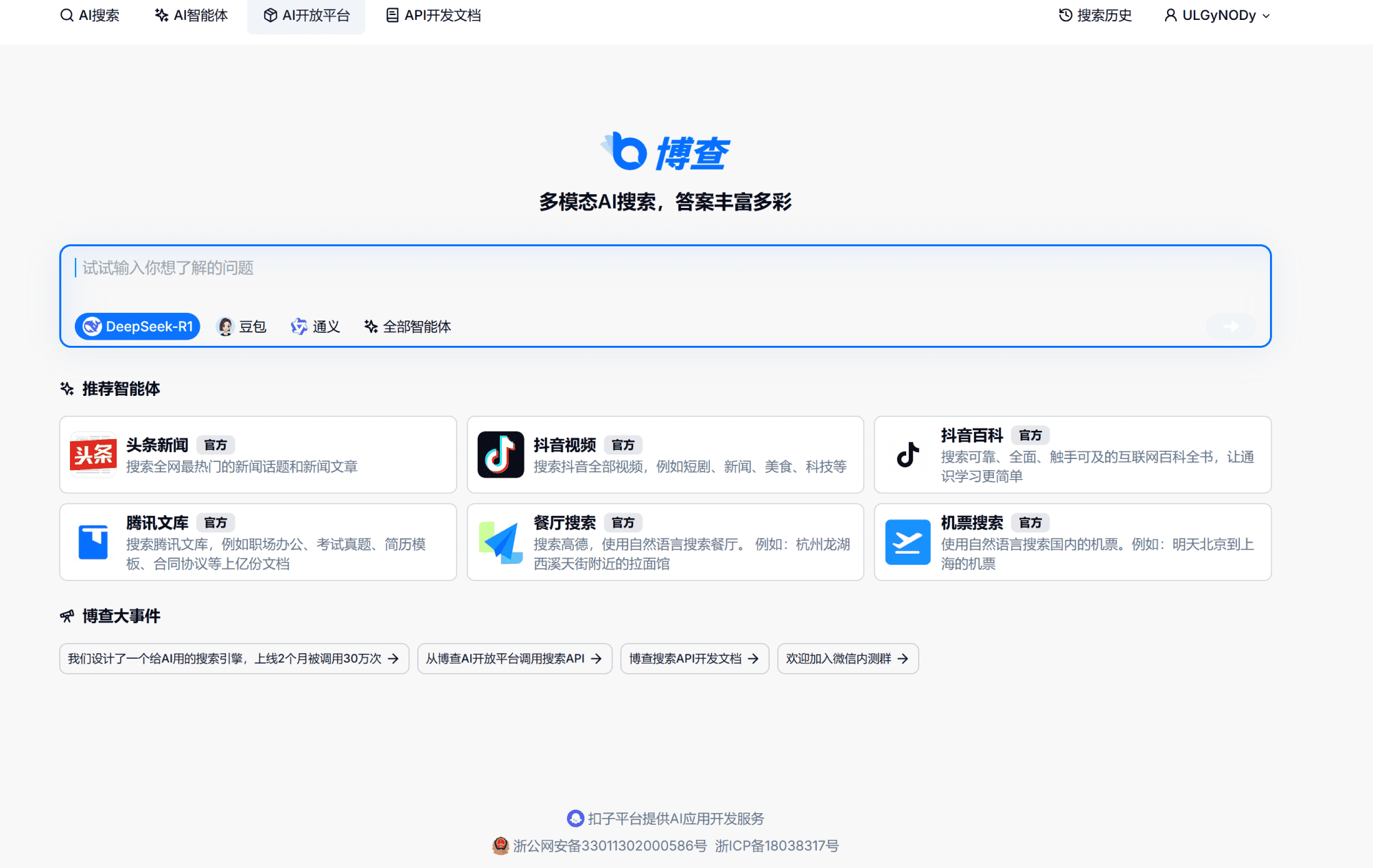This screenshot has width=1373, height=868.
Task: Click the 头条 news icon
Action: (93, 454)
